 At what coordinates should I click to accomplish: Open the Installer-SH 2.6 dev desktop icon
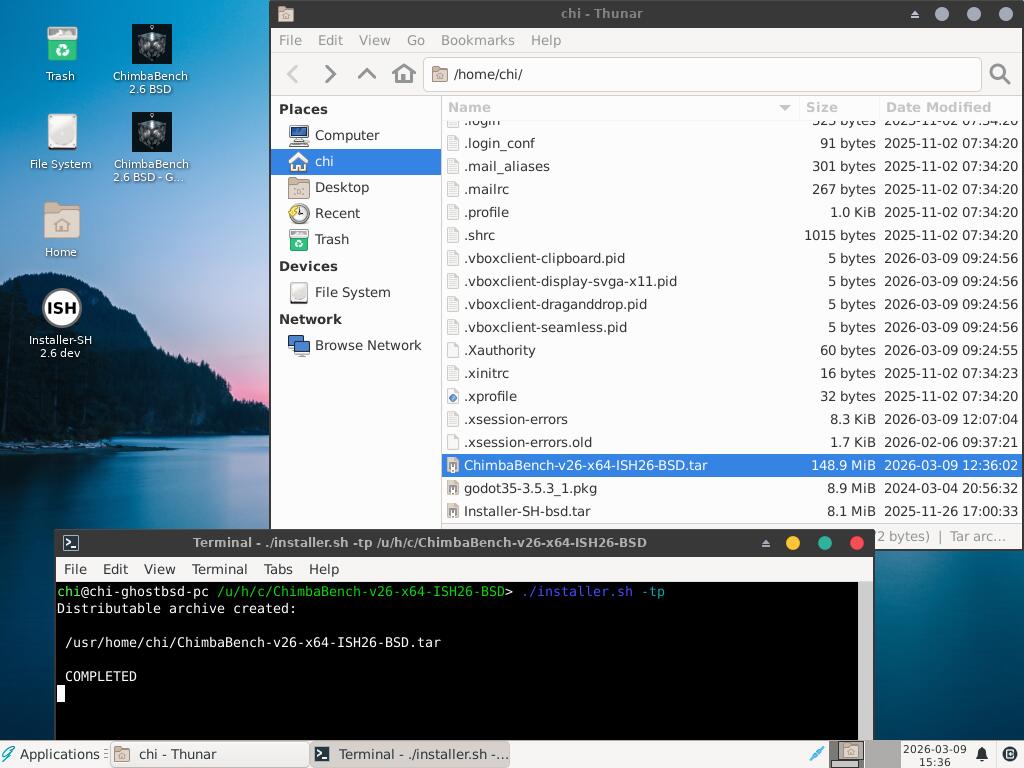(x=61, y=323)
